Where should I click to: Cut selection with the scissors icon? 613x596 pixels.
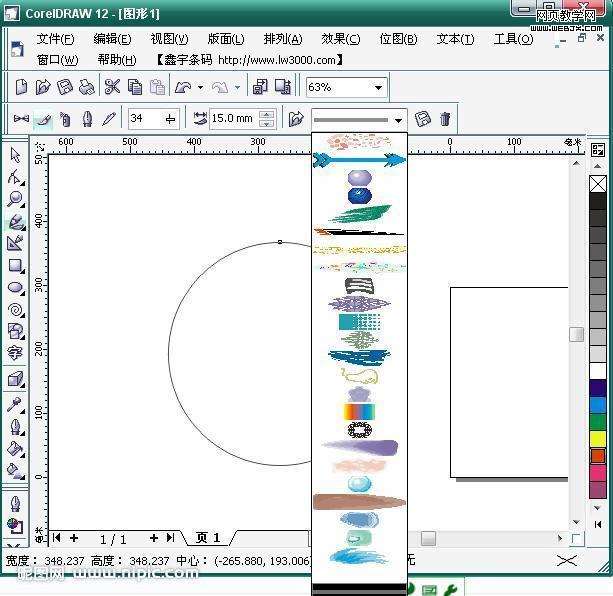112,86
